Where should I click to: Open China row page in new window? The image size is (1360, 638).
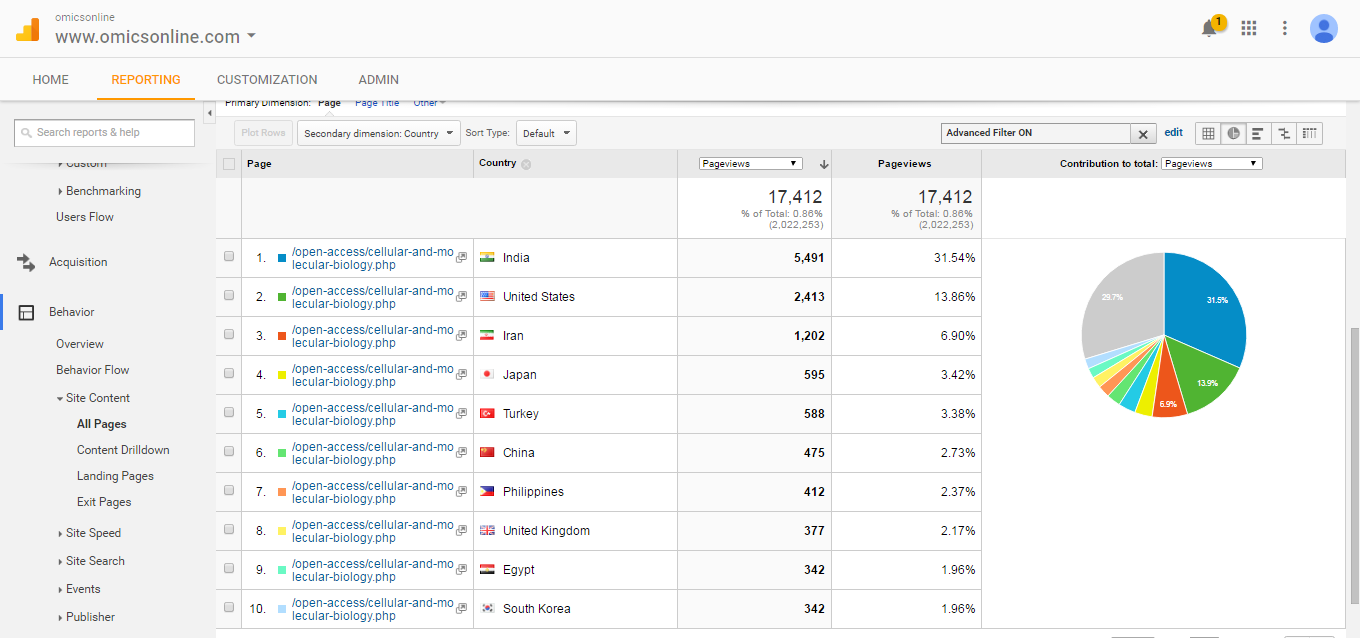point(461,453)
